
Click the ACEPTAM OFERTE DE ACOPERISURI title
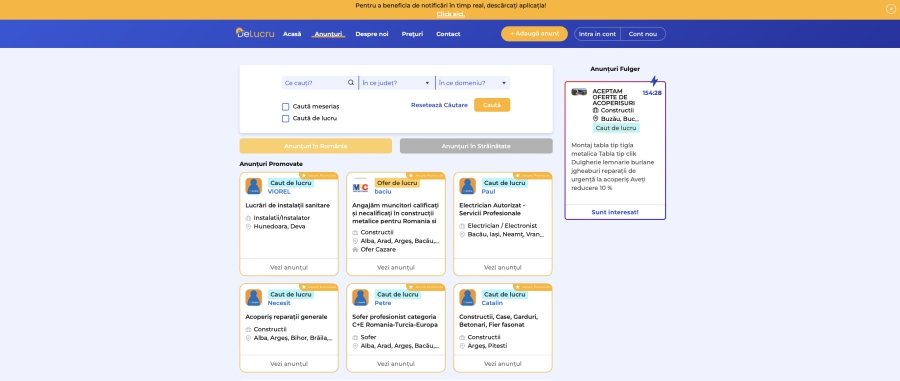point(614,97)
